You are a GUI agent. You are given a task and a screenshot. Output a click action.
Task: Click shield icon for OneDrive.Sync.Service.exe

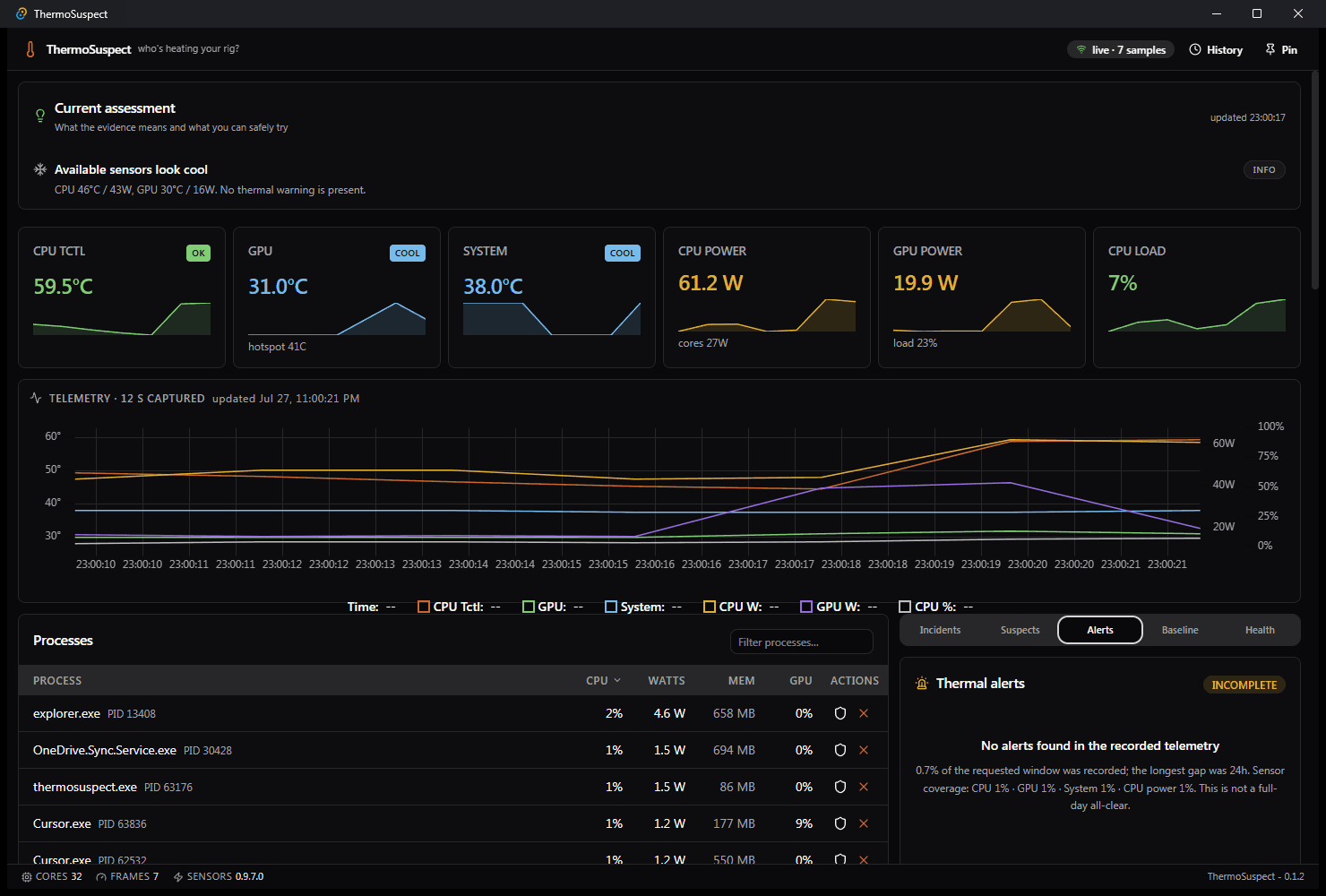pos(840,750)
